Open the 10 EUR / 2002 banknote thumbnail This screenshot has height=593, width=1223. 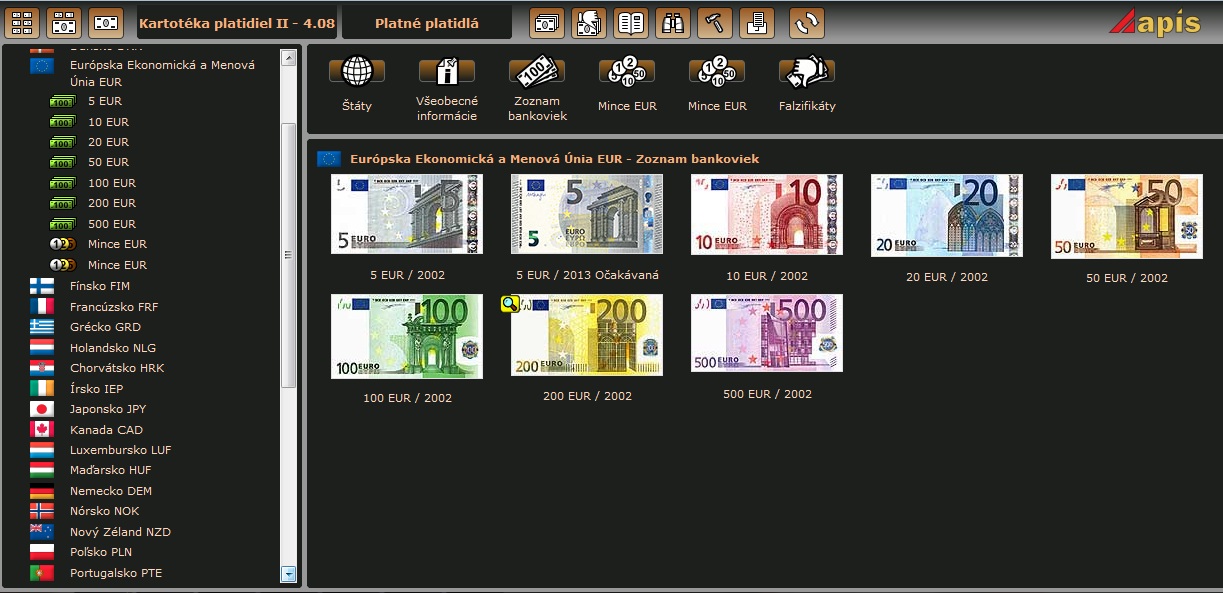pos(766,214)
